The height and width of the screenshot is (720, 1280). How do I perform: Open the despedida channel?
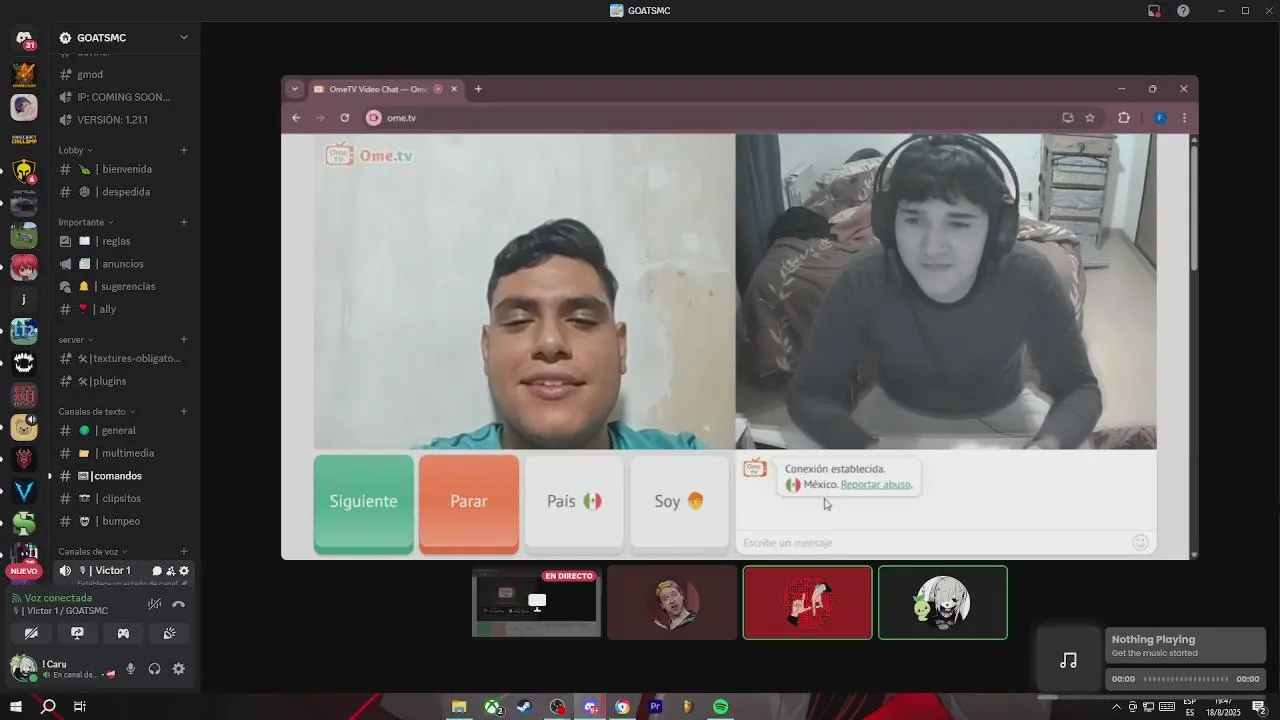[124, 192]
